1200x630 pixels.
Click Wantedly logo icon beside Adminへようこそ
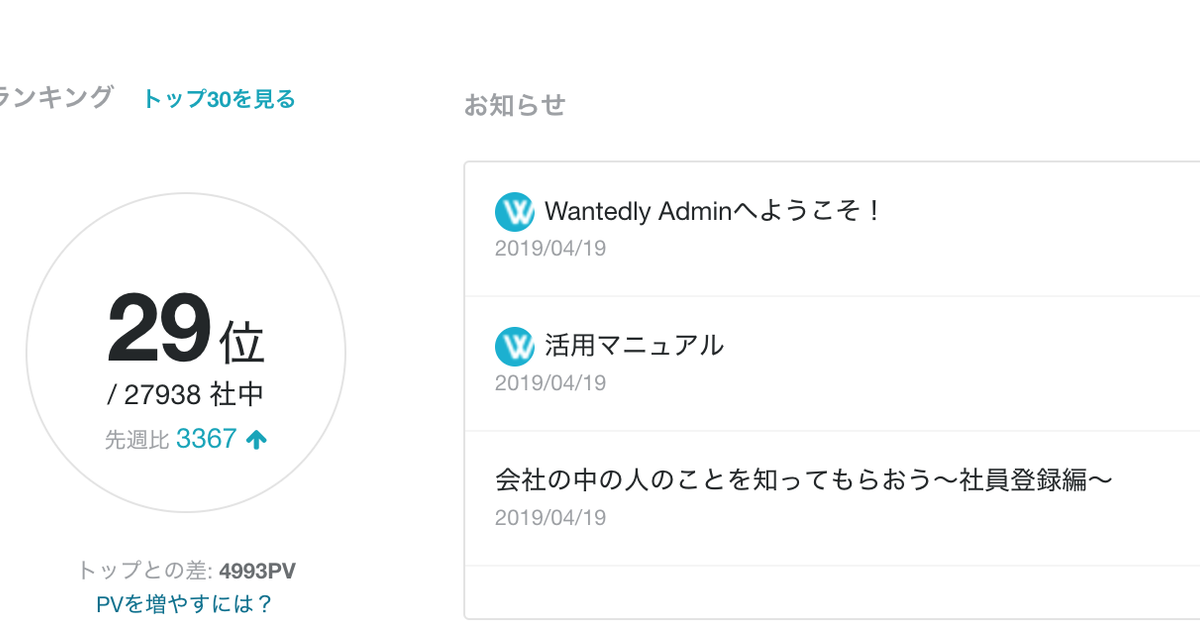(514, 212)
